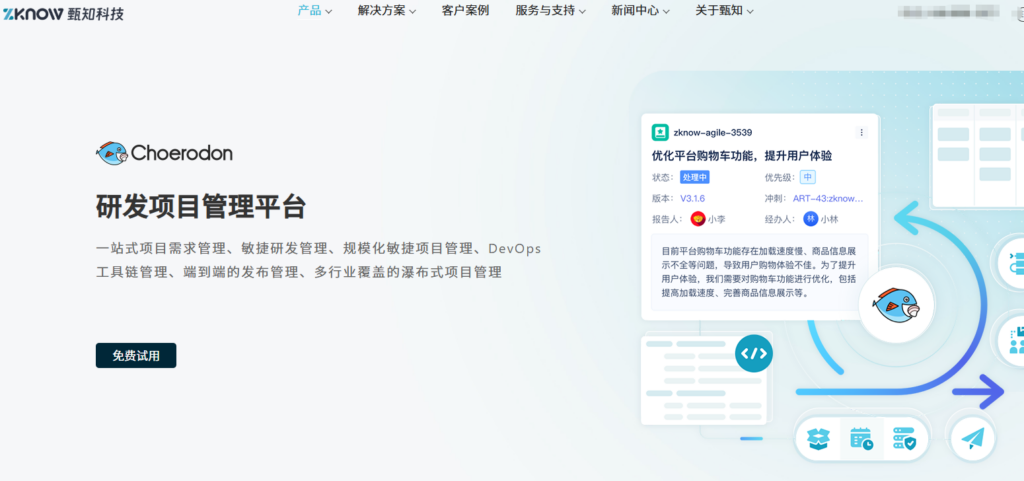Go to 客户案例 page

click(x=465, y=10)
